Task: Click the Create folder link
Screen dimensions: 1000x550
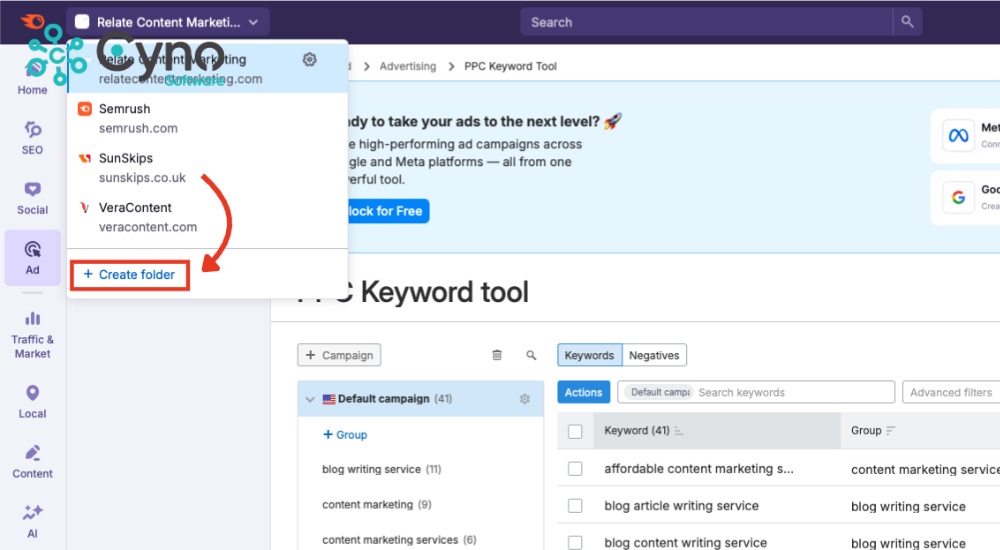Action: click(x=129, y=275)
